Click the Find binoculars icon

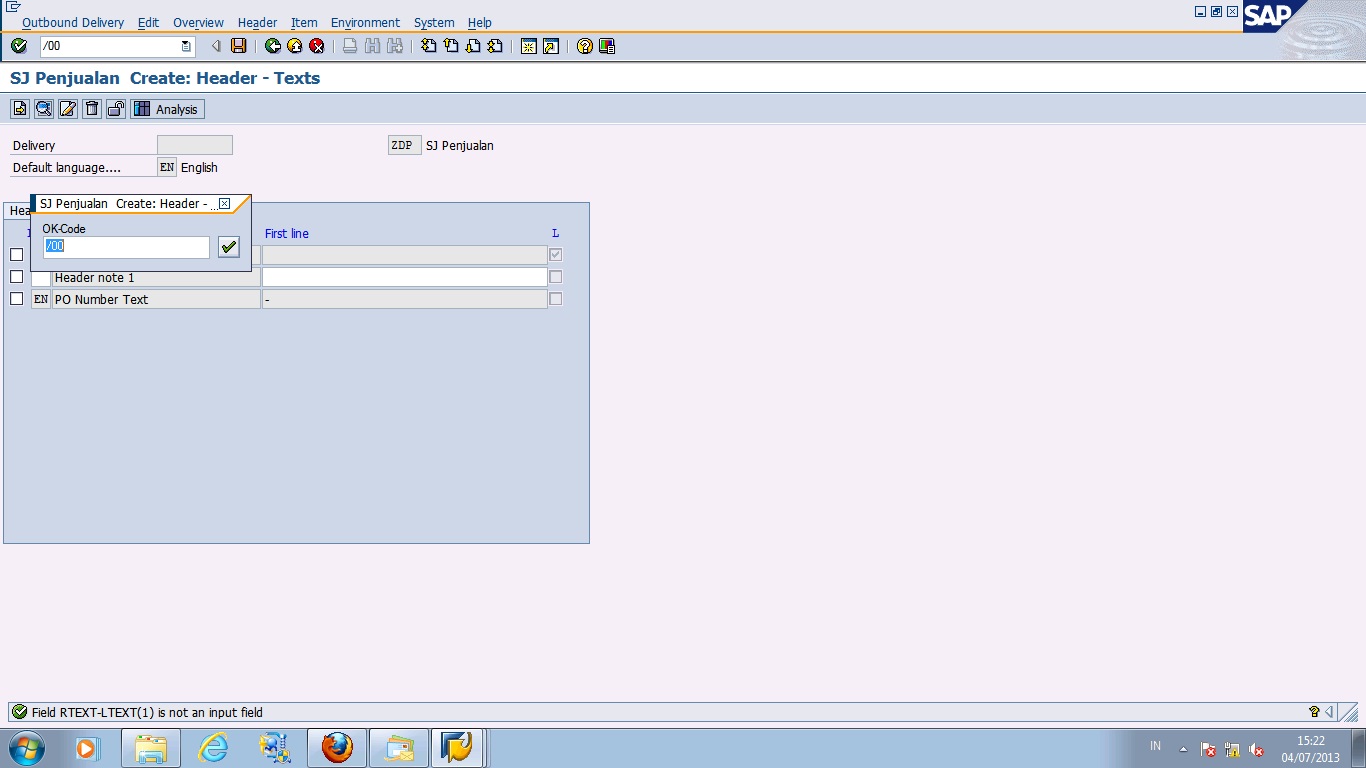(373, 46)
